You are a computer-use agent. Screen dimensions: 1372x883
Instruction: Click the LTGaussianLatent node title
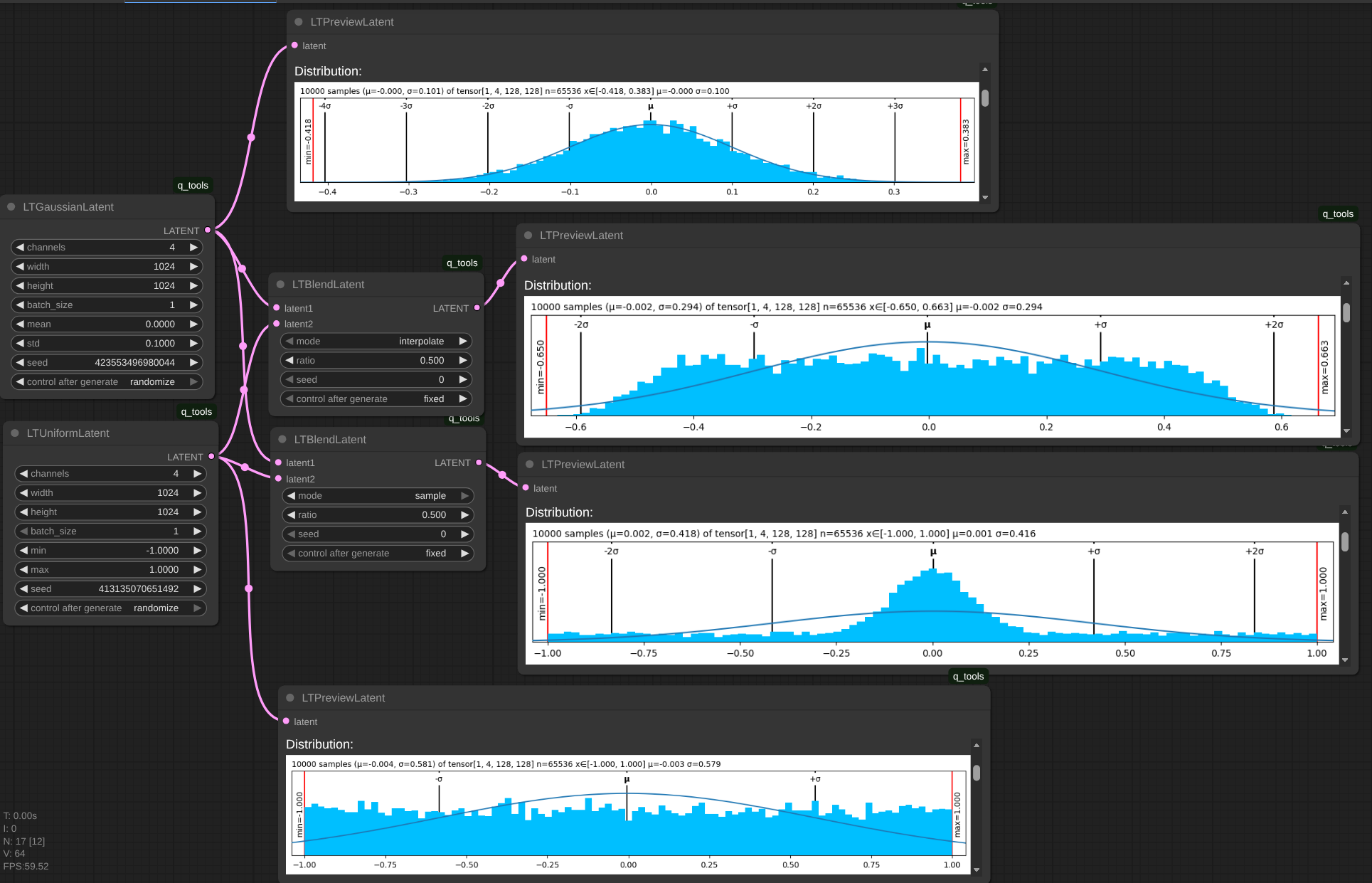pos(68,207)
